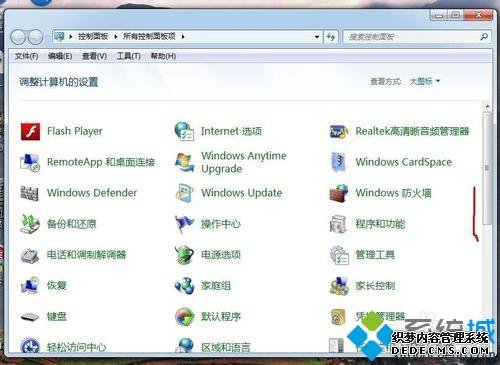Expand the address bar history dropdown arrow
500x365 pixels.
pos(317,37)
